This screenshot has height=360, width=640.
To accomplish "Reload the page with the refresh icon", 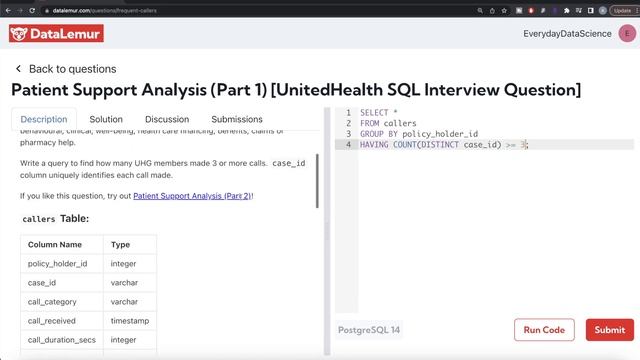I will pyautogui.click(x=32, y=11).
